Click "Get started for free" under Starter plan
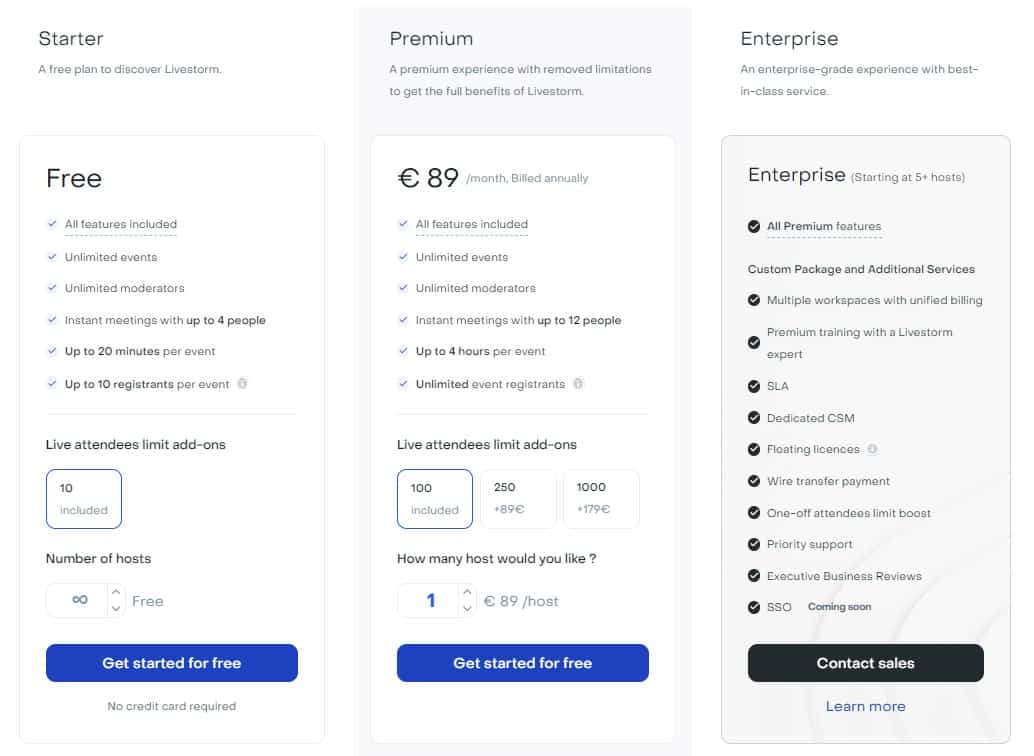The width and height of the screenshot is (1034, 756). 171,662
